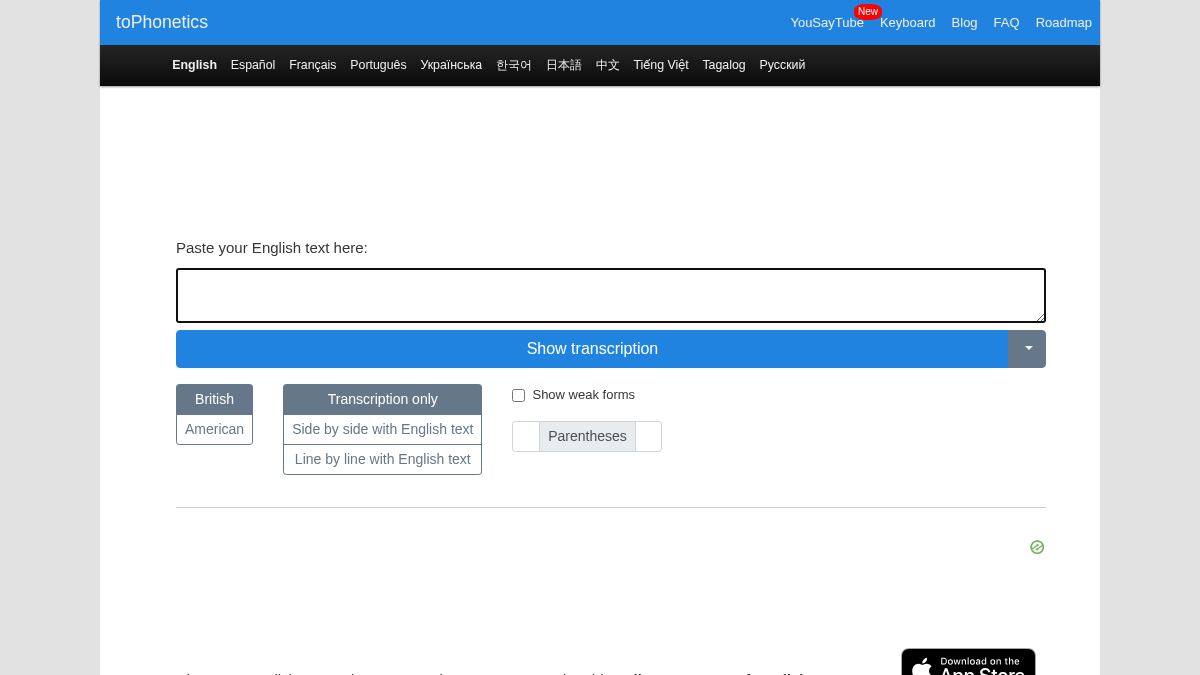This screenshot has width=1200, height=675.
Task: Go to the Blog page
Action: point(964,22)
